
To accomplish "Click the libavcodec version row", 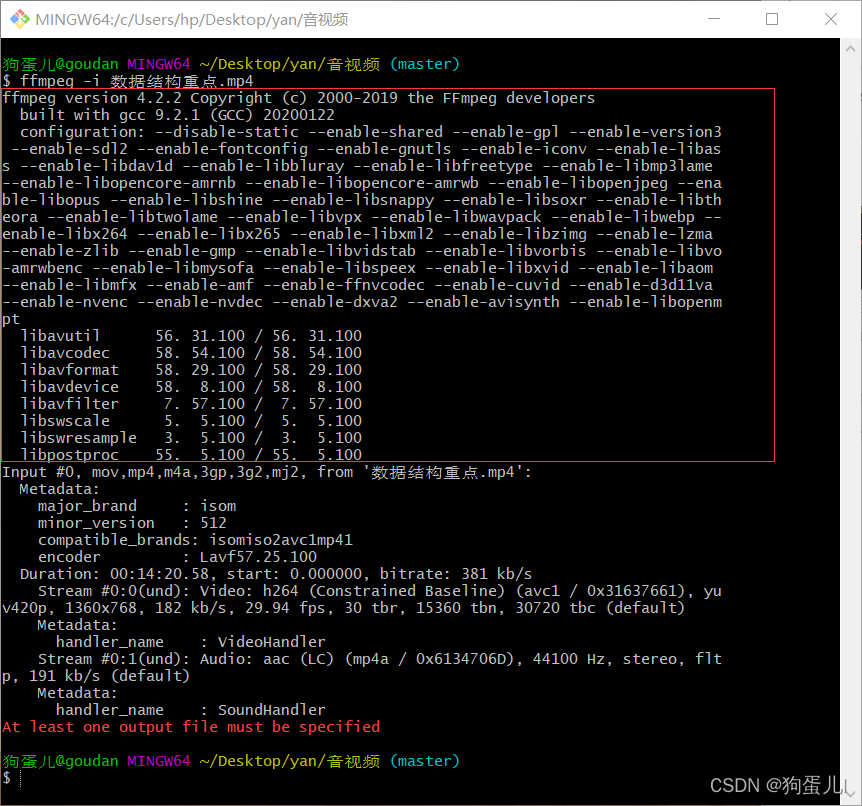I will [x=191, y=353].
